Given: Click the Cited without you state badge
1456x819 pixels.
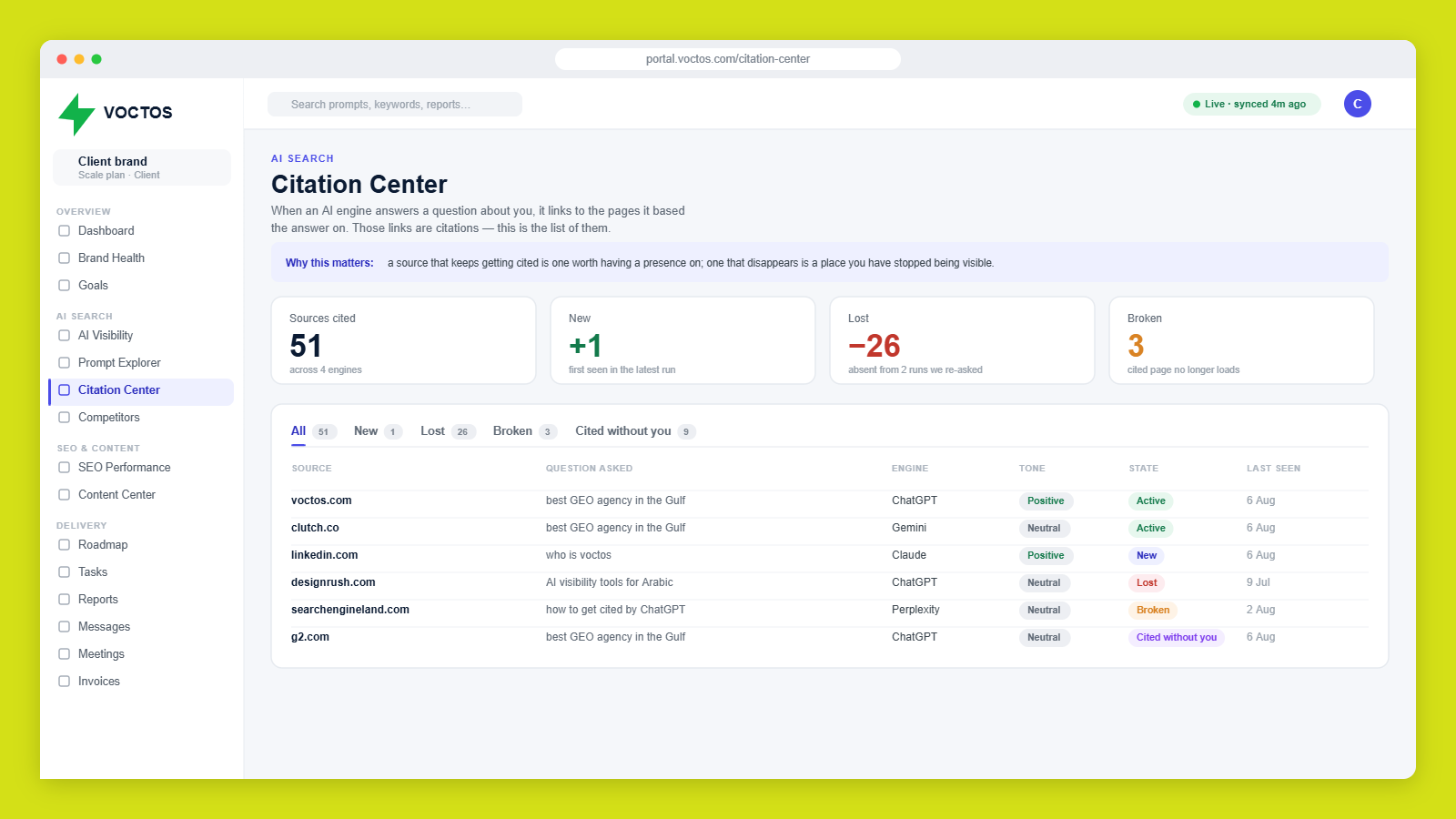Looking at the screenshot, I should click(1177, 638).
